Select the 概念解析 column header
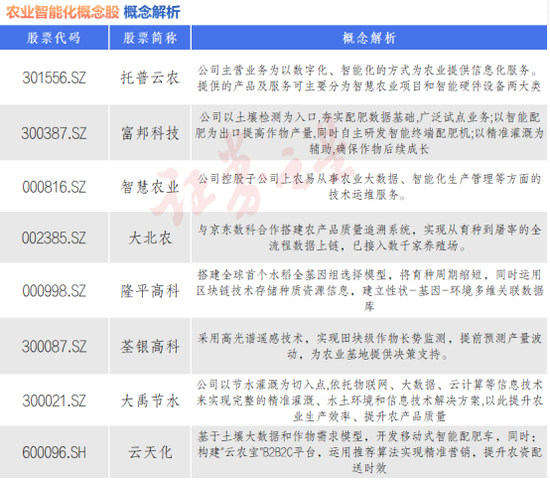 (369, 38)
